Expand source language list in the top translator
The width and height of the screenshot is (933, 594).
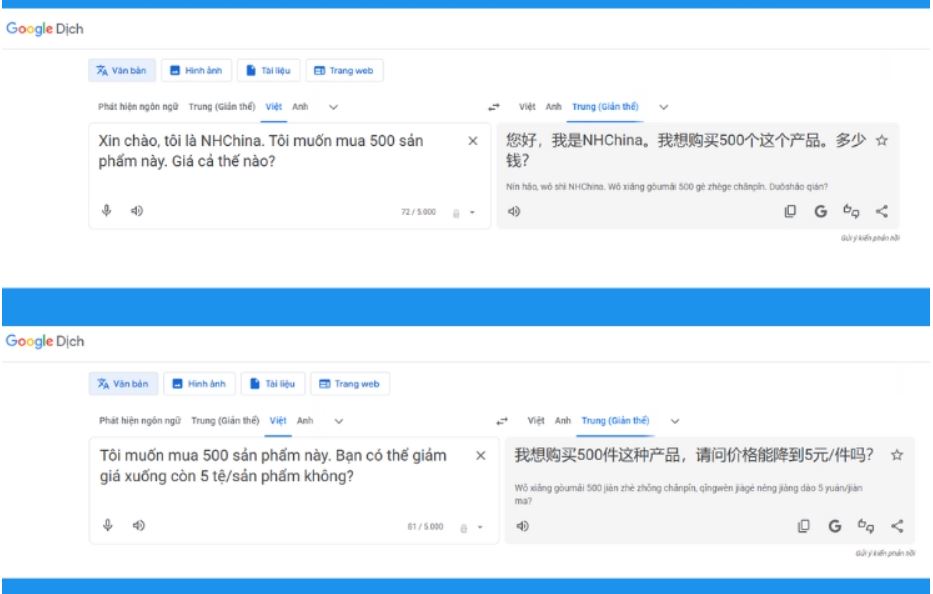point(333,107)
